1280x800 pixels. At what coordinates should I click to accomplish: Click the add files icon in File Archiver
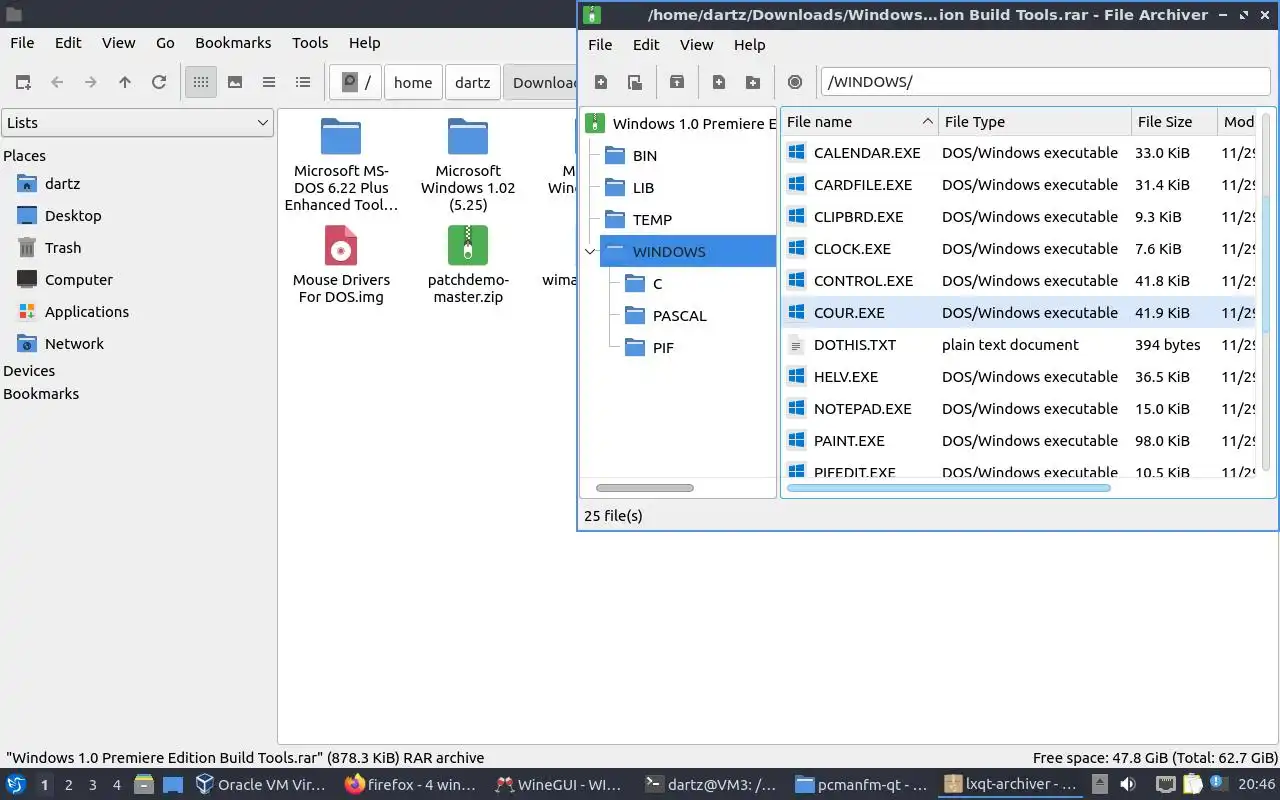tap(719, 82)
